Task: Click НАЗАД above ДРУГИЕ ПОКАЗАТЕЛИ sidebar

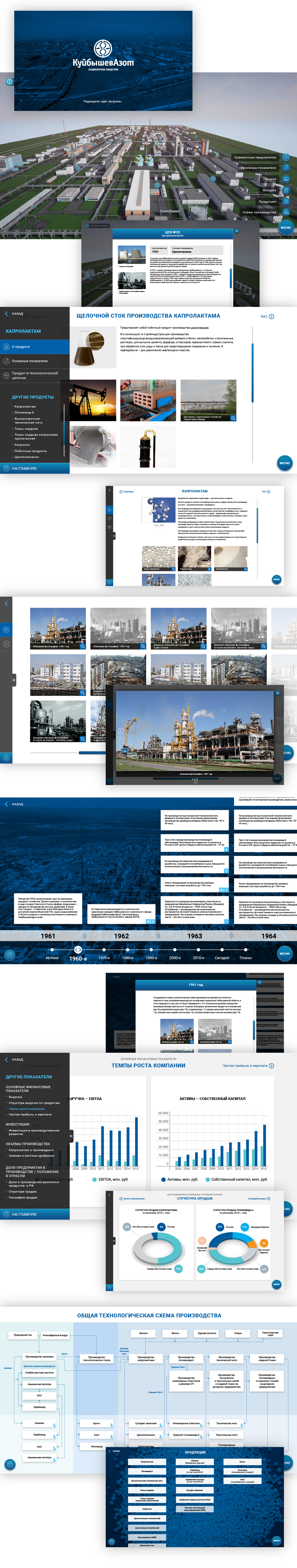Action: click(15, 1060)
